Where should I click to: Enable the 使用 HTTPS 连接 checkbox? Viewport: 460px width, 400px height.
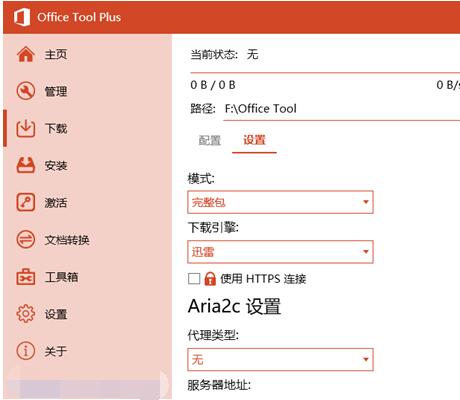point(194,279)
